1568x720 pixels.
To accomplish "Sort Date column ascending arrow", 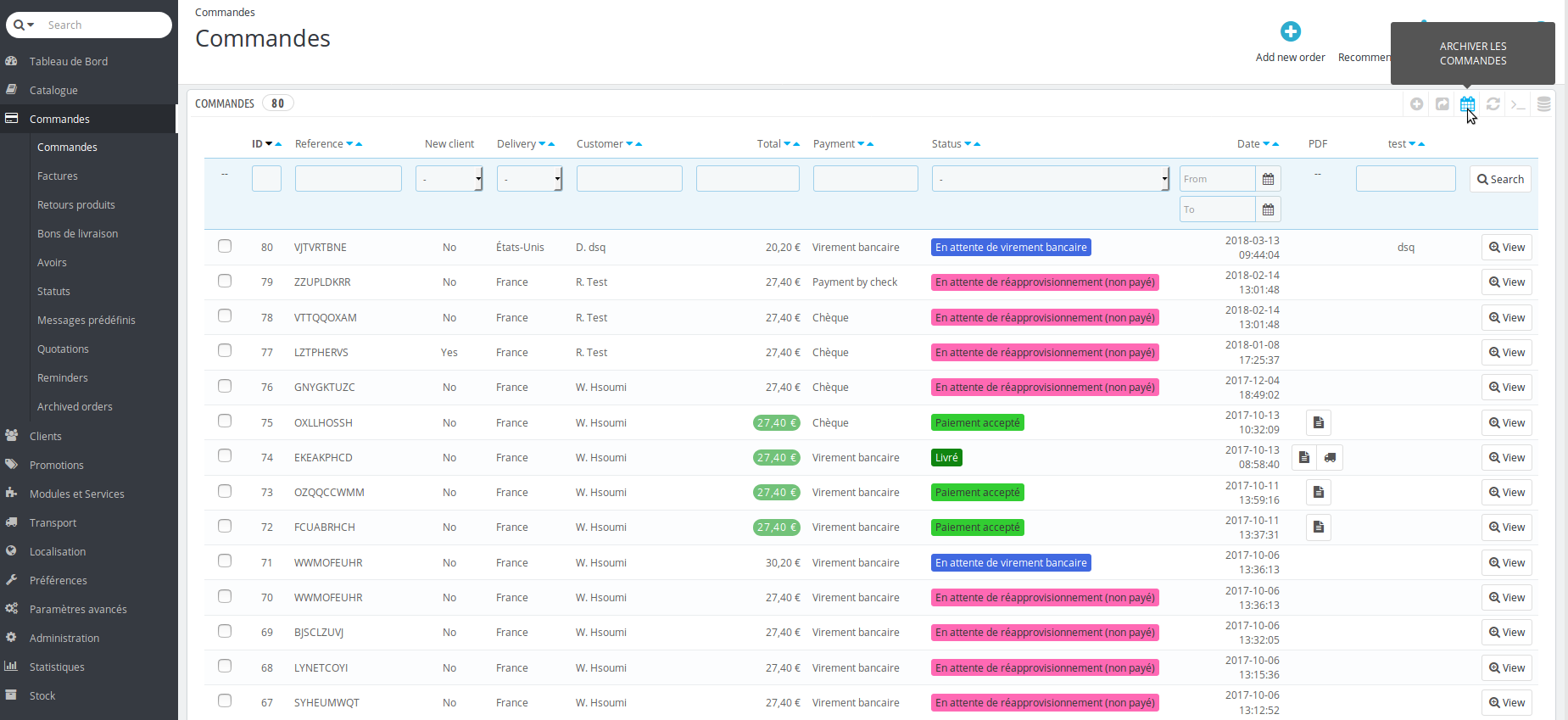I will point(1275,144).
